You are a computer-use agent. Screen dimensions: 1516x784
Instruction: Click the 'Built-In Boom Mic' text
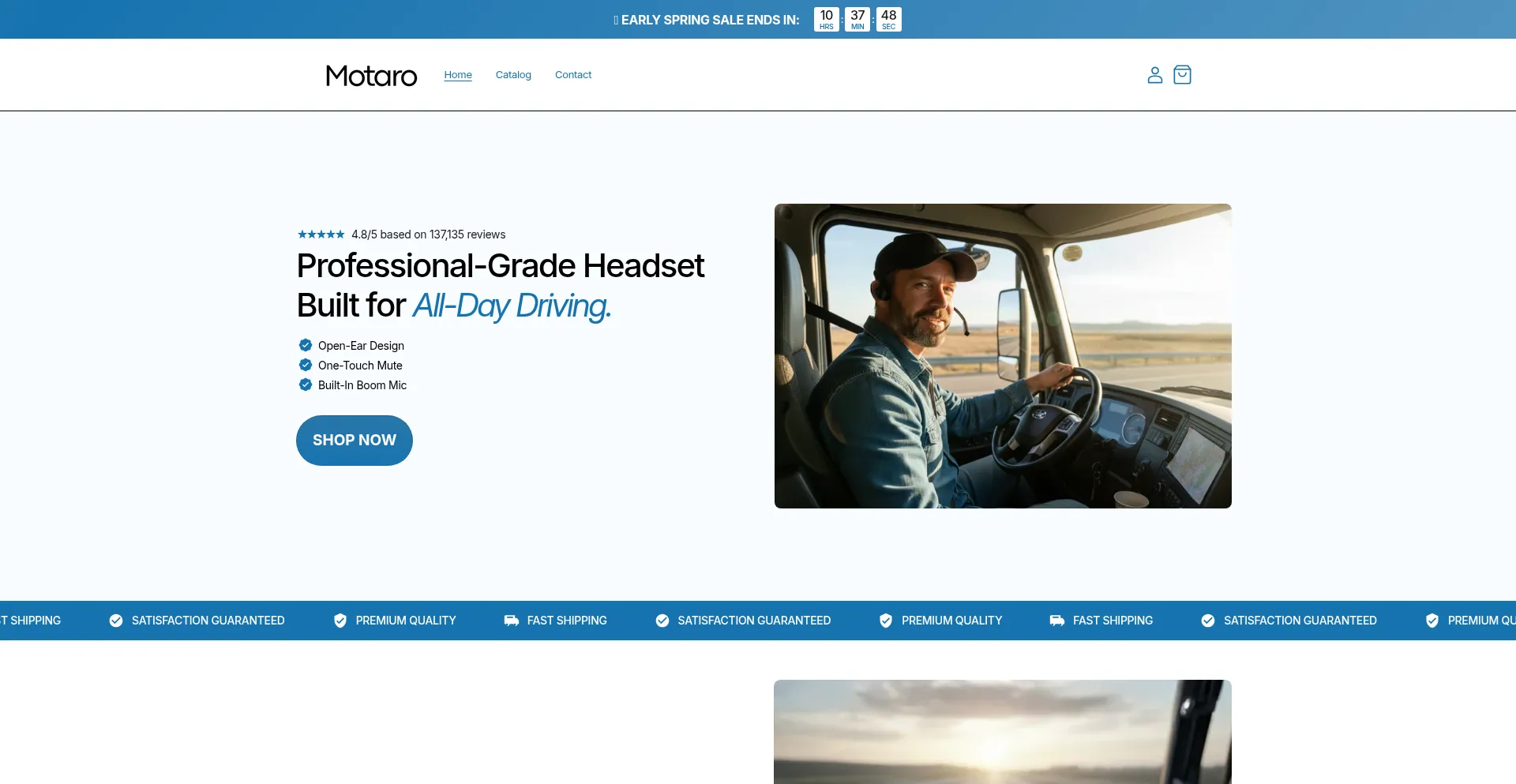[362, 385]
